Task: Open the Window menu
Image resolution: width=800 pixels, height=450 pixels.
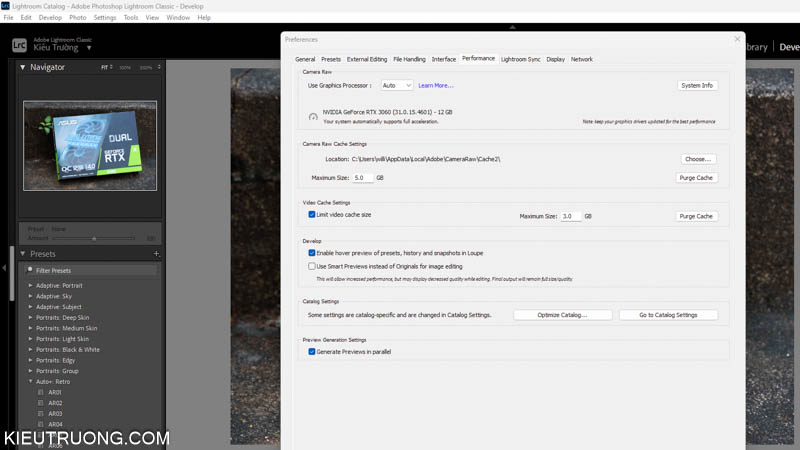Action: 178,17
